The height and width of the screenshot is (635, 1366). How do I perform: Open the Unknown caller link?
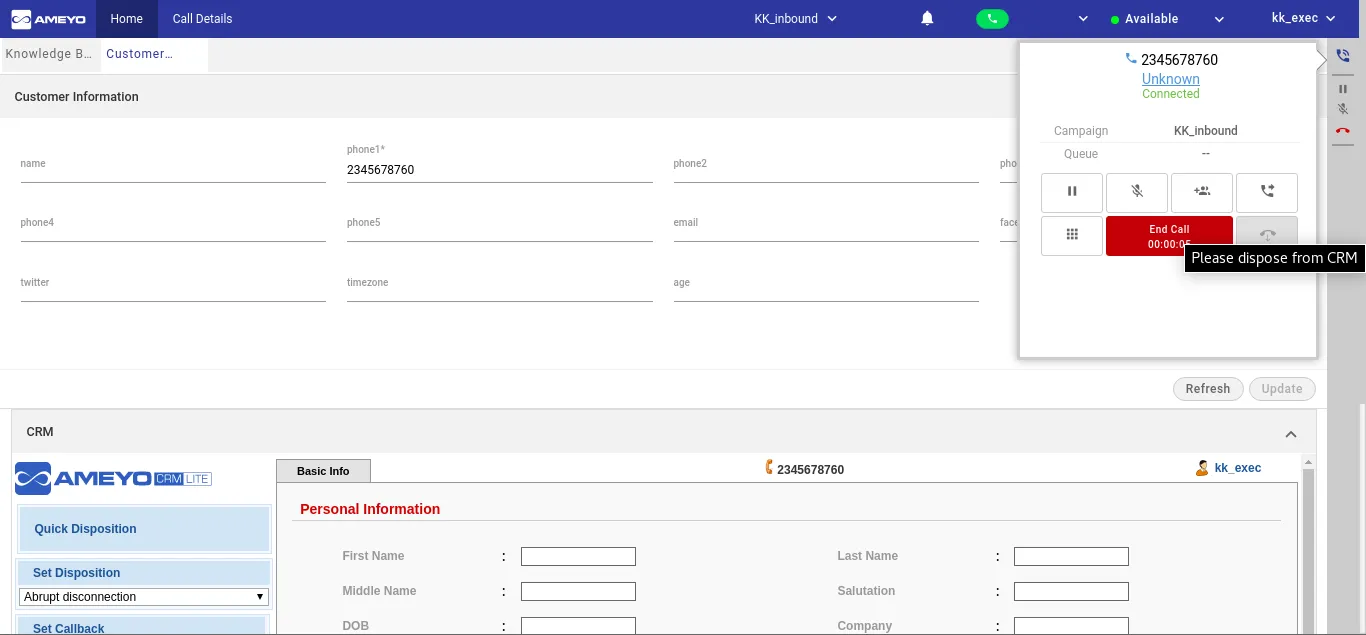[x=1171, y=79]
